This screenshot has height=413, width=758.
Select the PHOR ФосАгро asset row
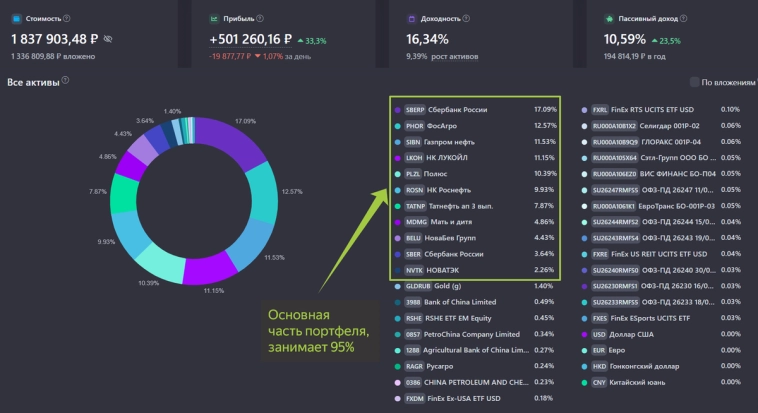tap(475, 126)
